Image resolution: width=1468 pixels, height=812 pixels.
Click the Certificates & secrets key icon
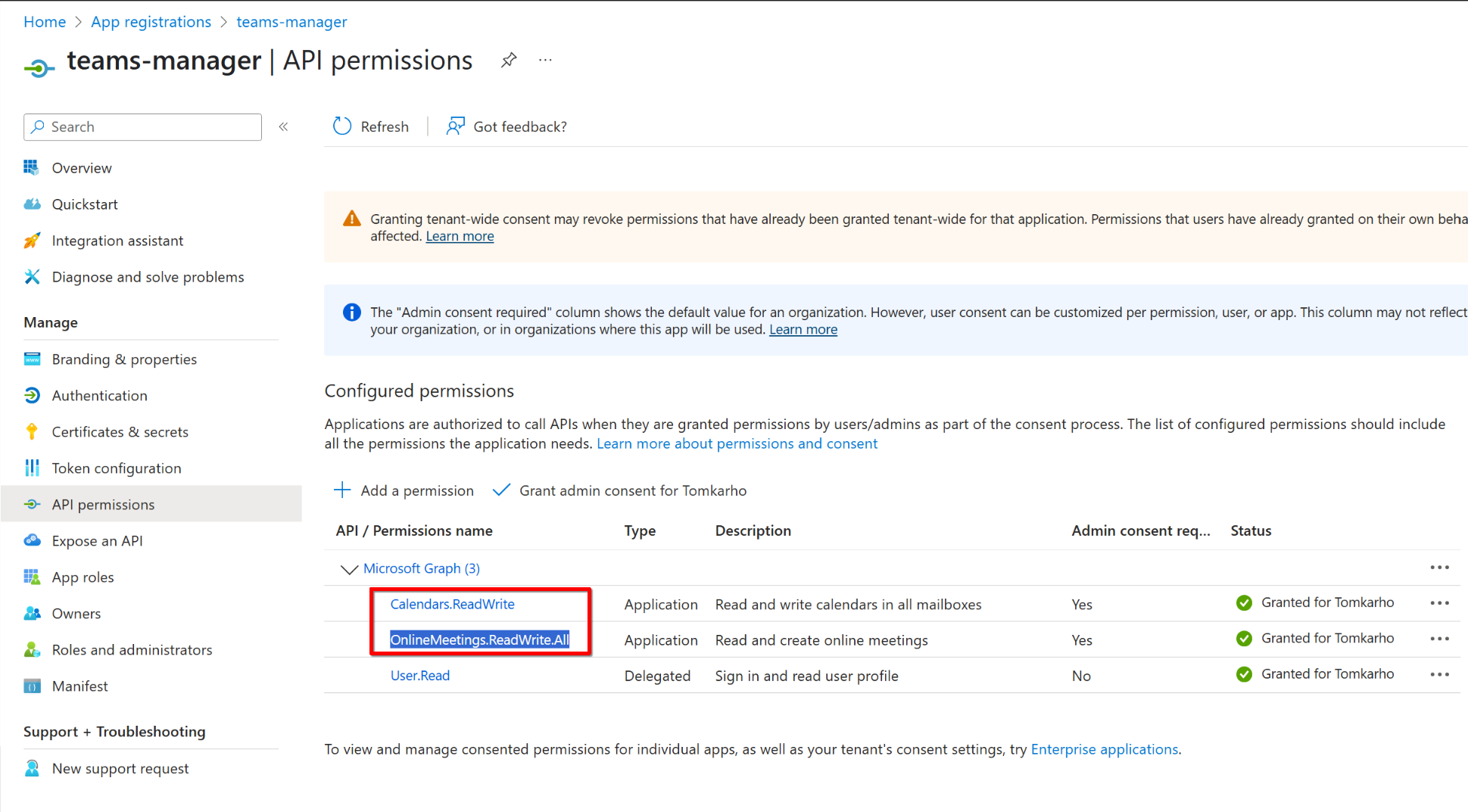pyautogui.click(x=32, y=431)
